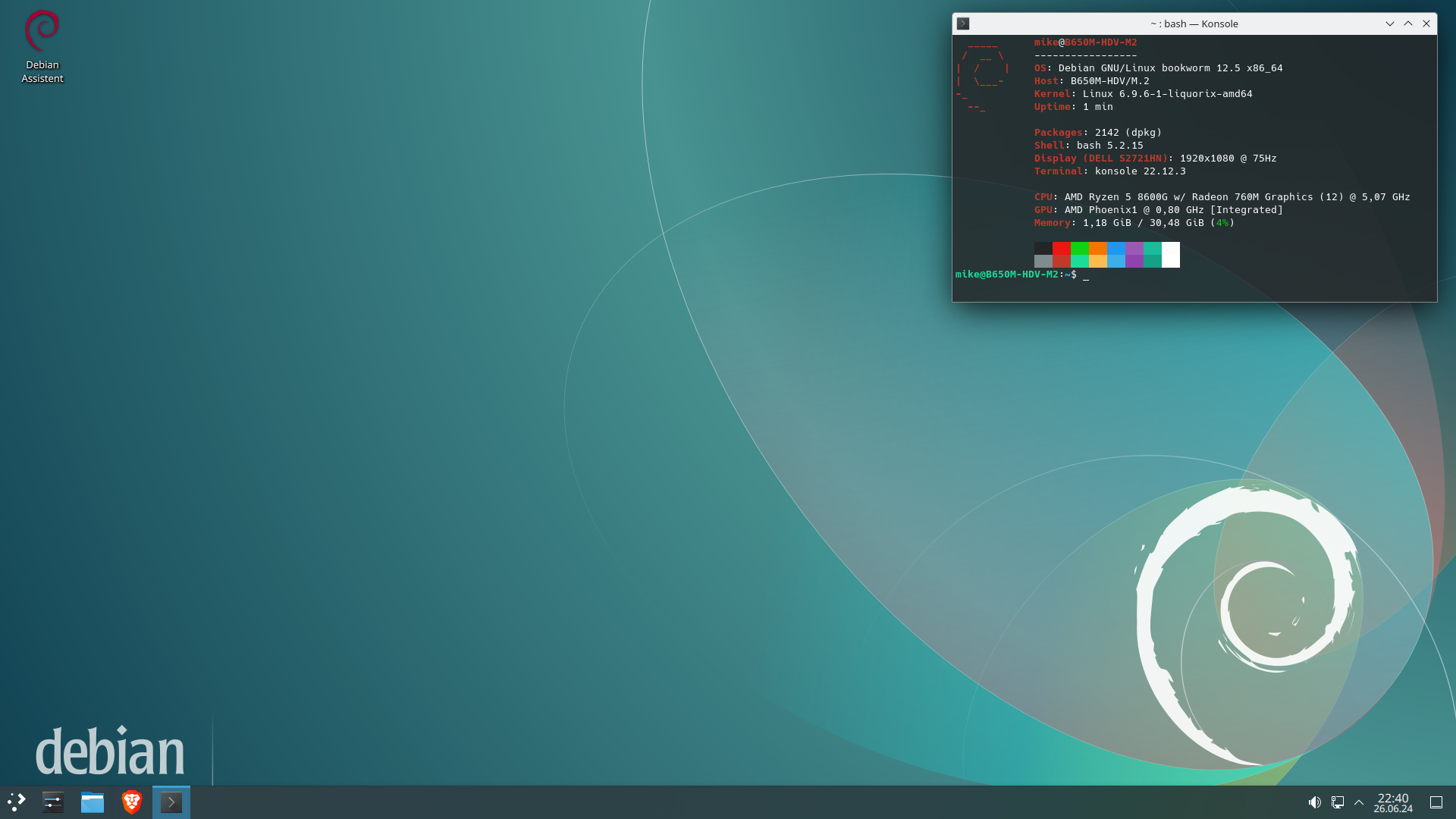Open the Brave browser from the taskbar
The height and width of the screenshot is (819, 1456).
(x=130, y=802)
